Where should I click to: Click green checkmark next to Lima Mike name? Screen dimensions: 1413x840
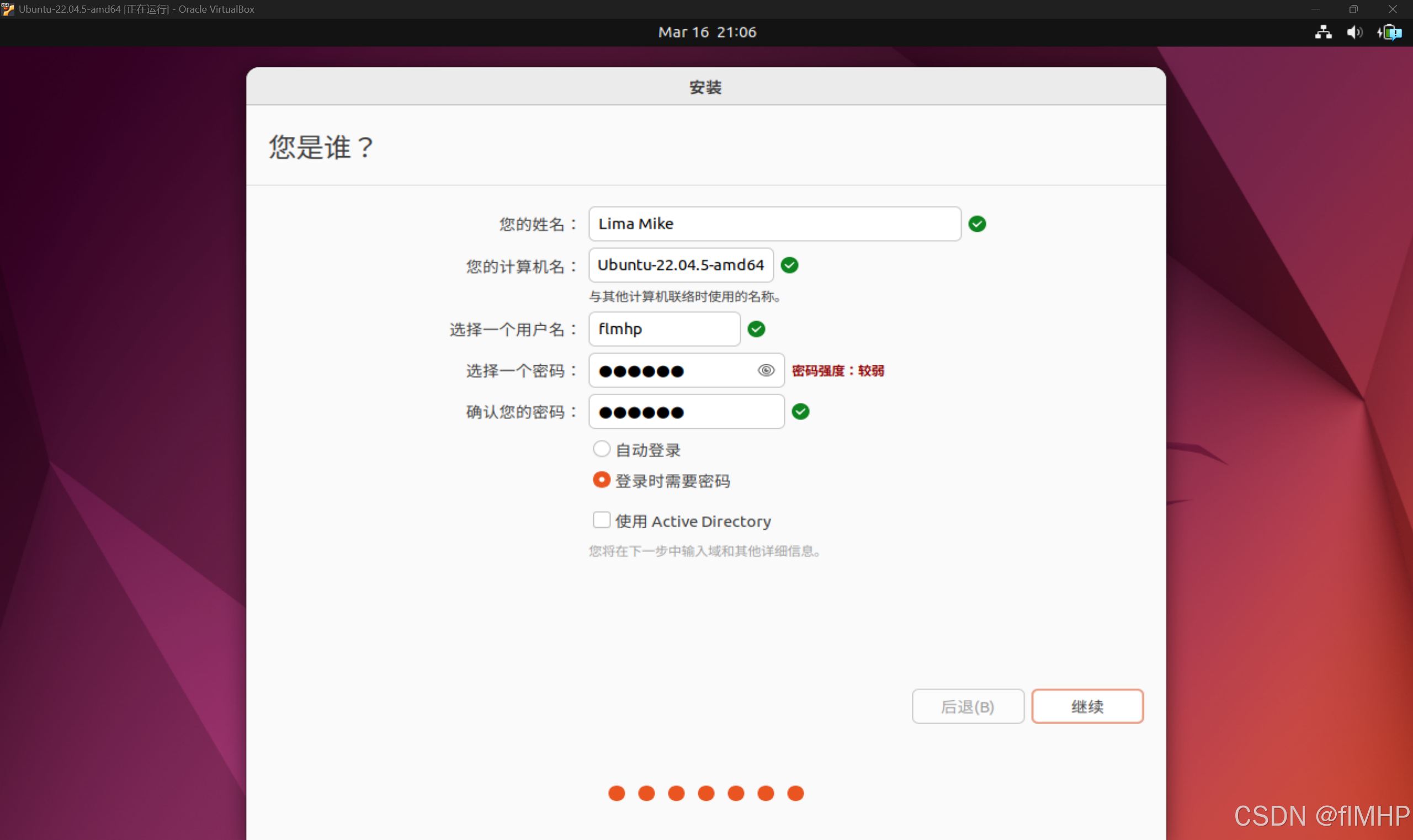tap(977, 224)
